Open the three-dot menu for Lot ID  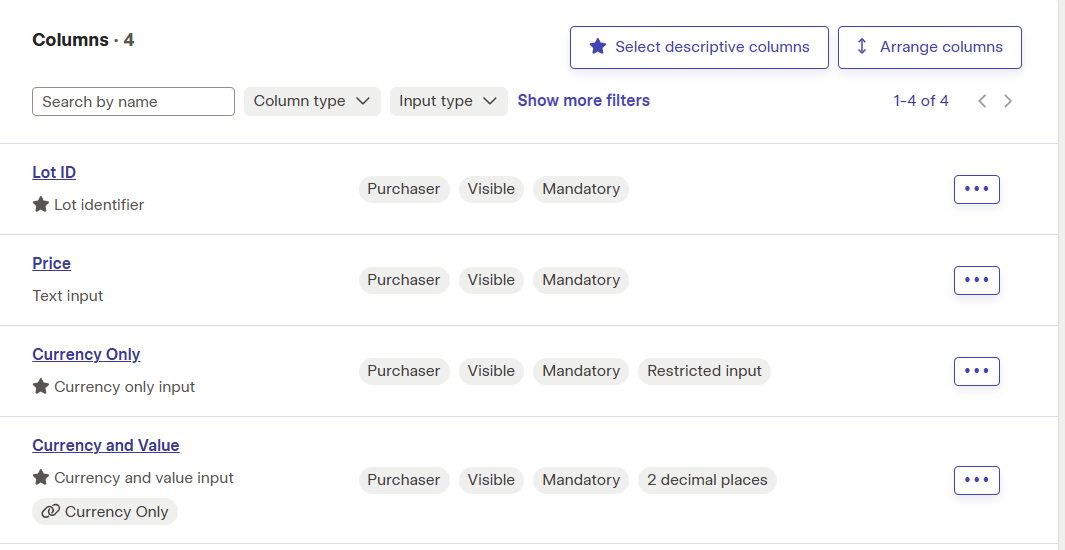coord(977,189)
